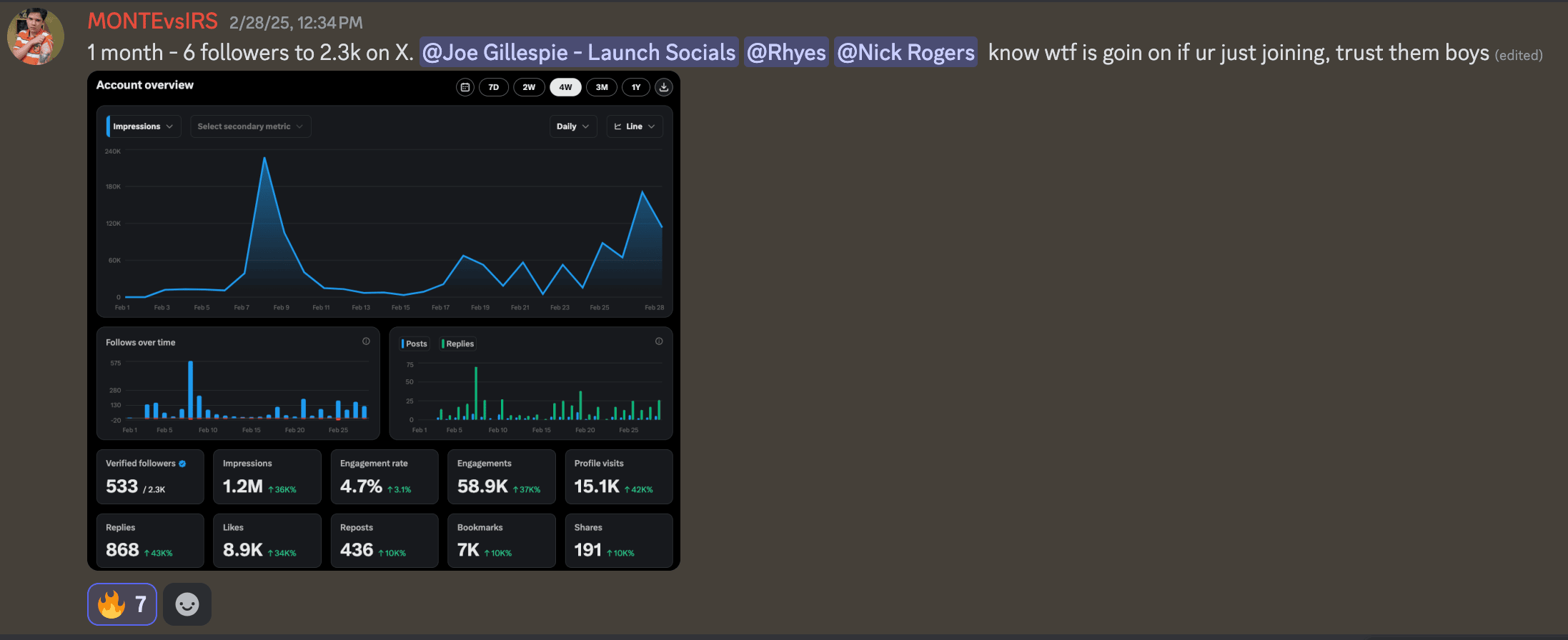Toggle the fire emoji reaction
This screenshot has height=640, width=1568.
point(122,604)
